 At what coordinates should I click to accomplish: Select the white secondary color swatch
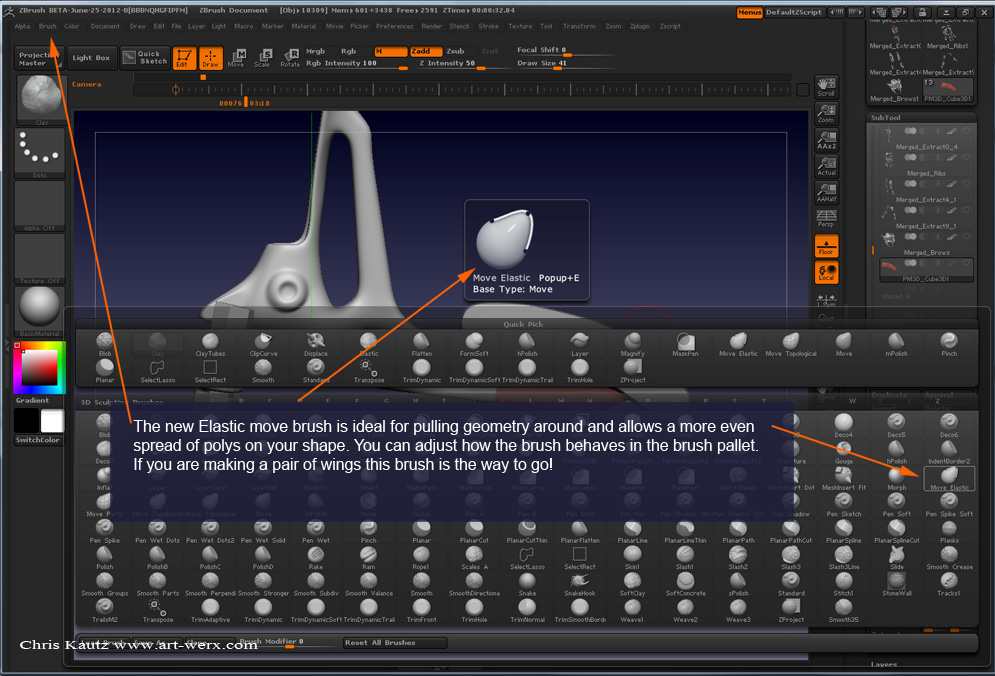coord(52,420)
